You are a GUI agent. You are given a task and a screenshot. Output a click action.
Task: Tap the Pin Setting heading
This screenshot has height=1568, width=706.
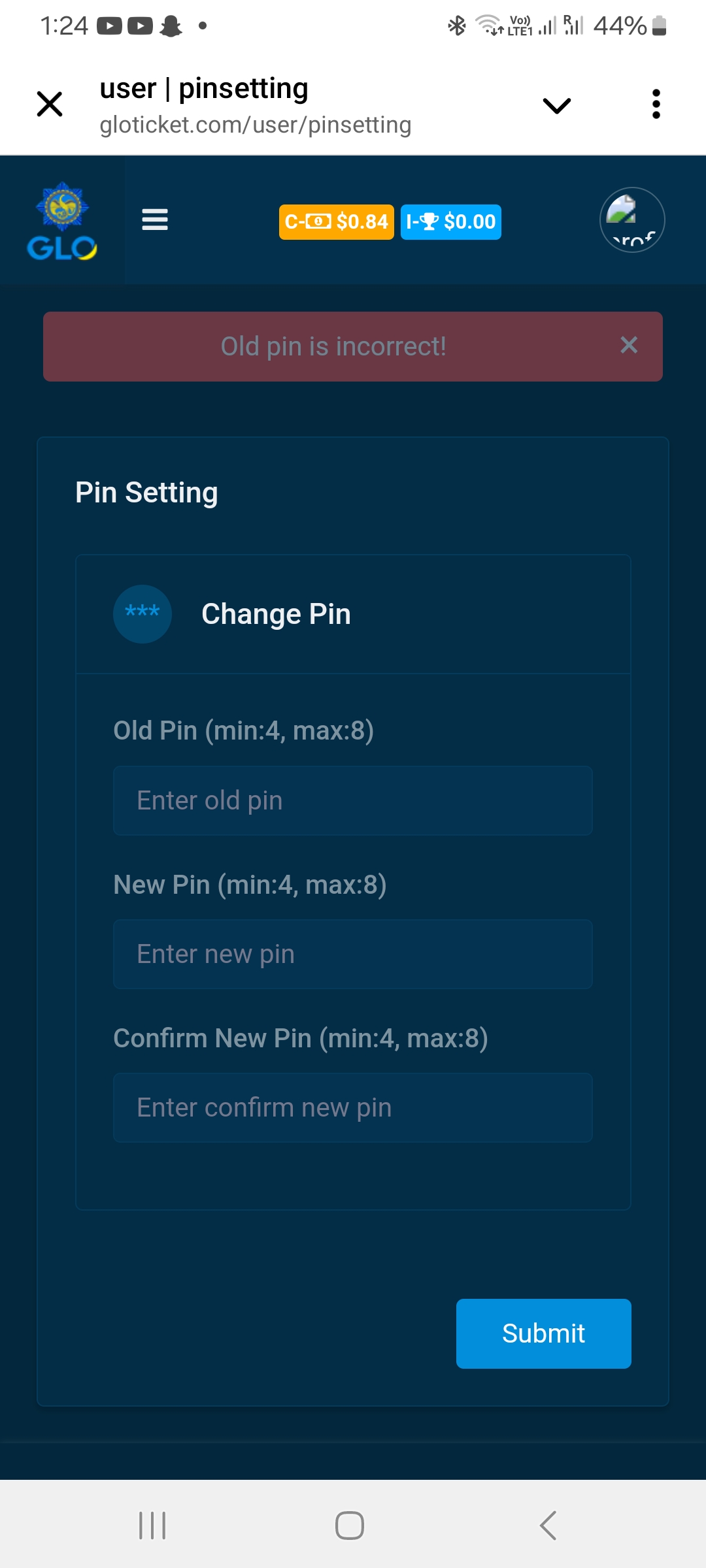click(x=146, y=493)
